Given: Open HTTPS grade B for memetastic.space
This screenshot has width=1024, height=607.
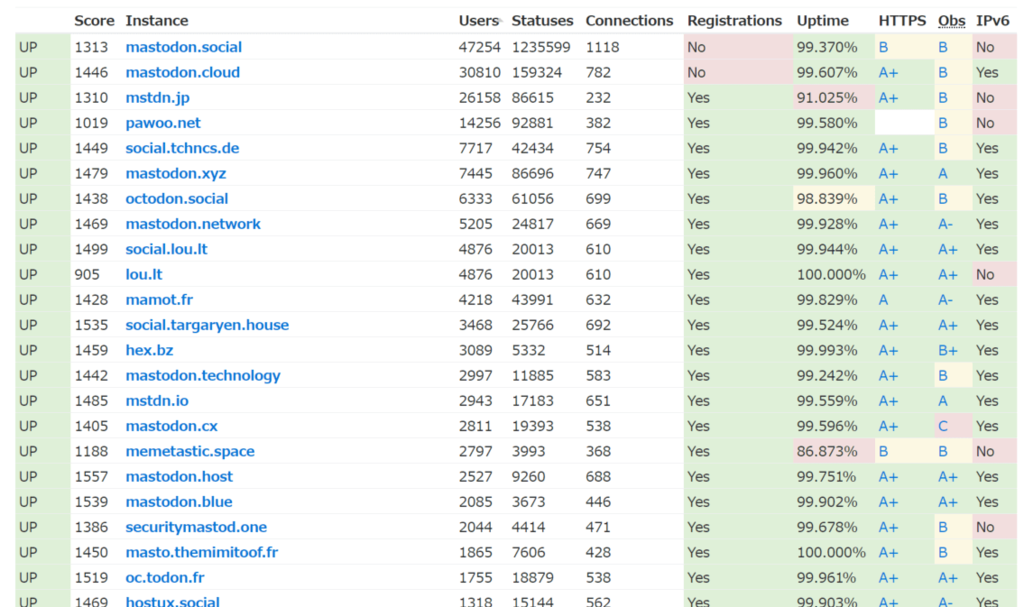Looking at the screenshot, I should click(x=883, y=451).
